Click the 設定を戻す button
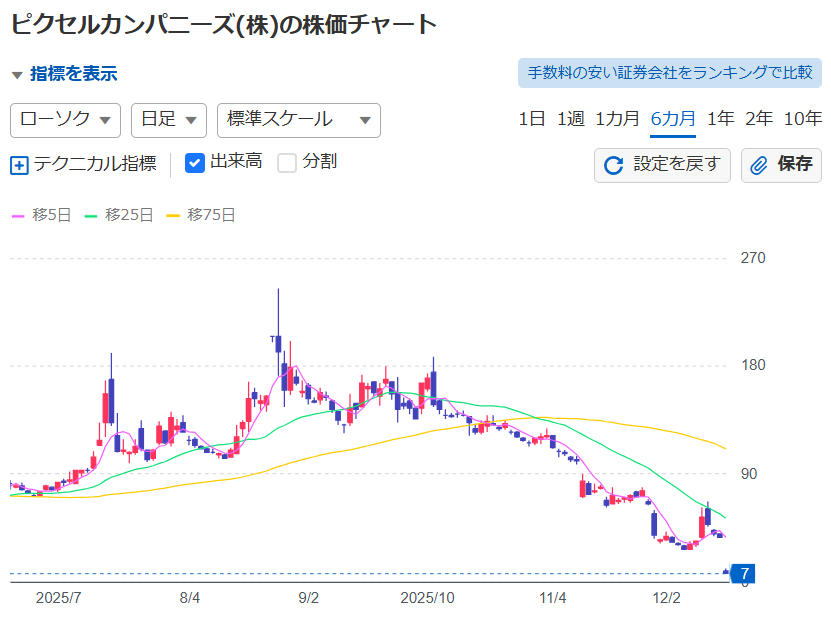The height and width of the screenshot is (627, 831). tap(662, 165)
